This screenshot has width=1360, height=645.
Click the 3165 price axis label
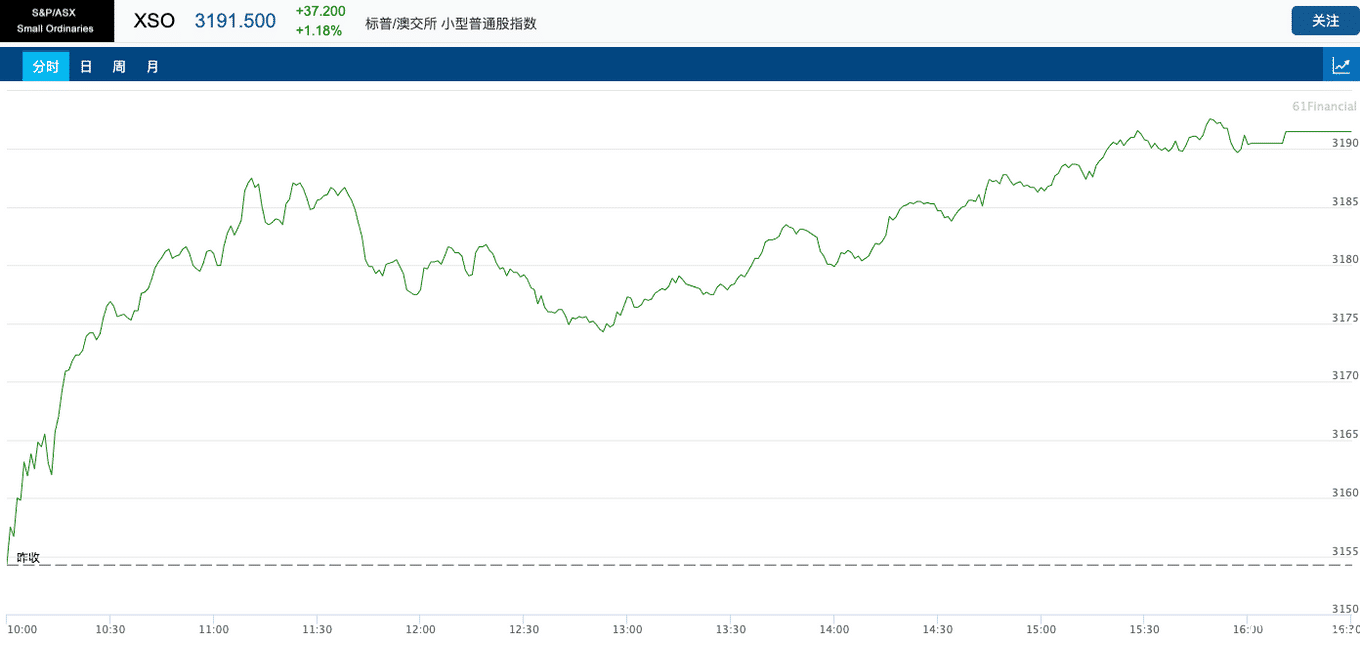[x=1345, y=434]
